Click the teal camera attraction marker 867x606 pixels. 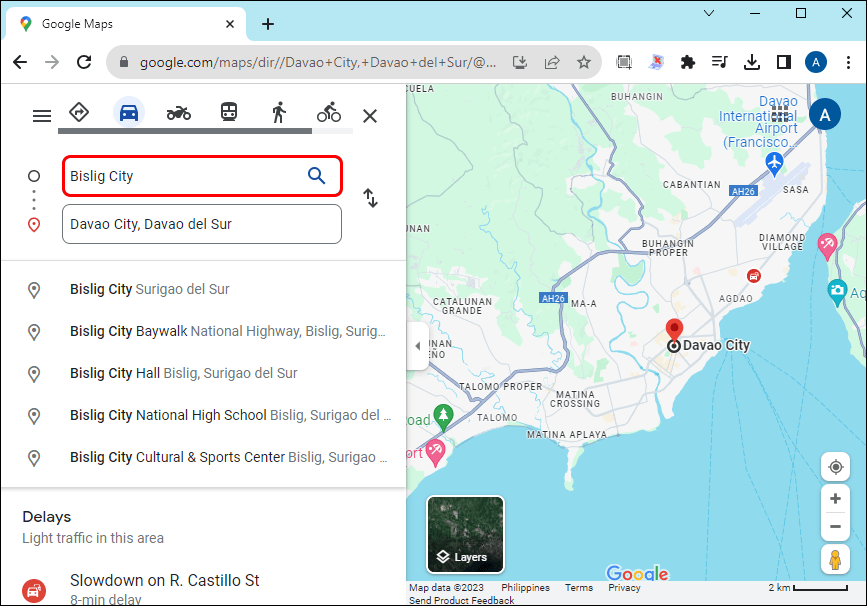pyautogui.click(x=837, y=292)
